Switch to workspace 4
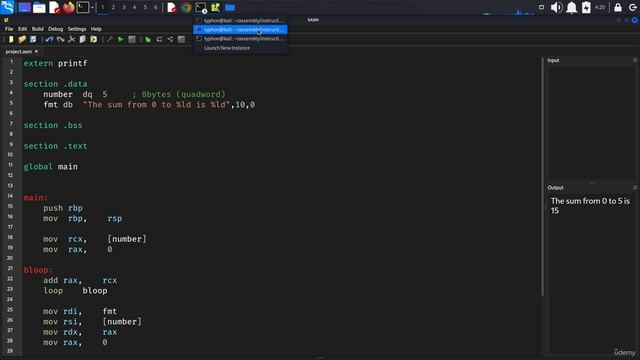This screenshot has width=640, height=360. 134,7
